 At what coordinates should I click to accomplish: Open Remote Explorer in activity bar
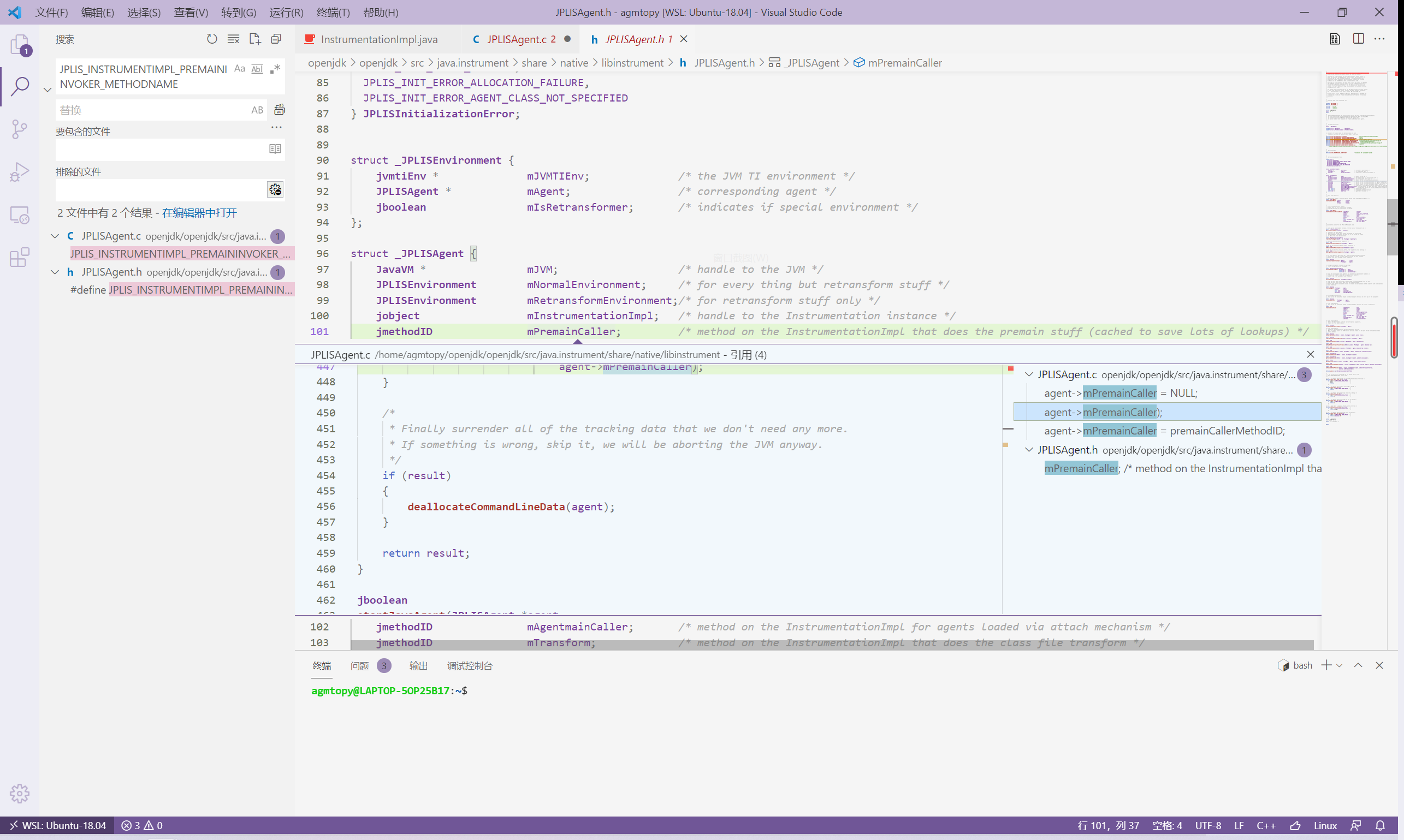(19, 215)
